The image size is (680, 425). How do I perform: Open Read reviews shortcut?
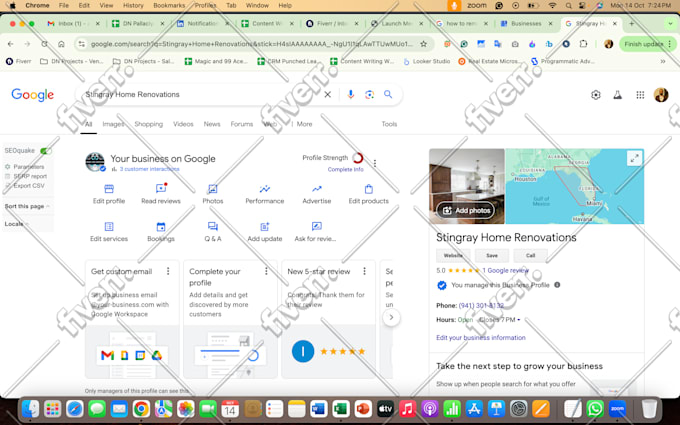click(161, 194)
